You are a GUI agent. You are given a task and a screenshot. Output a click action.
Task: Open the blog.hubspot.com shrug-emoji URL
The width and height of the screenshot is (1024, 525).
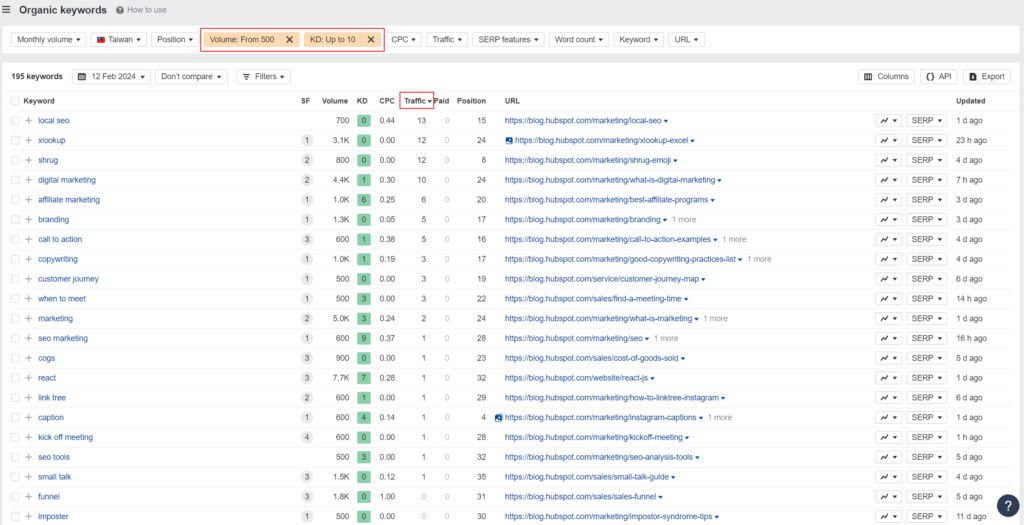click(588, 160)
